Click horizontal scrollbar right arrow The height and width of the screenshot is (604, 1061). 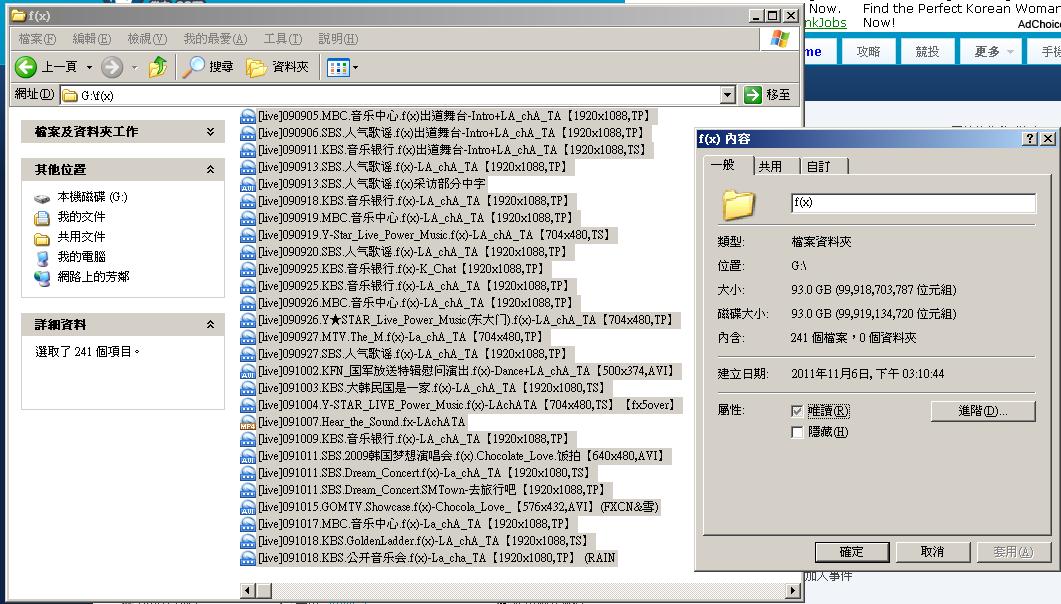[792, 590]
